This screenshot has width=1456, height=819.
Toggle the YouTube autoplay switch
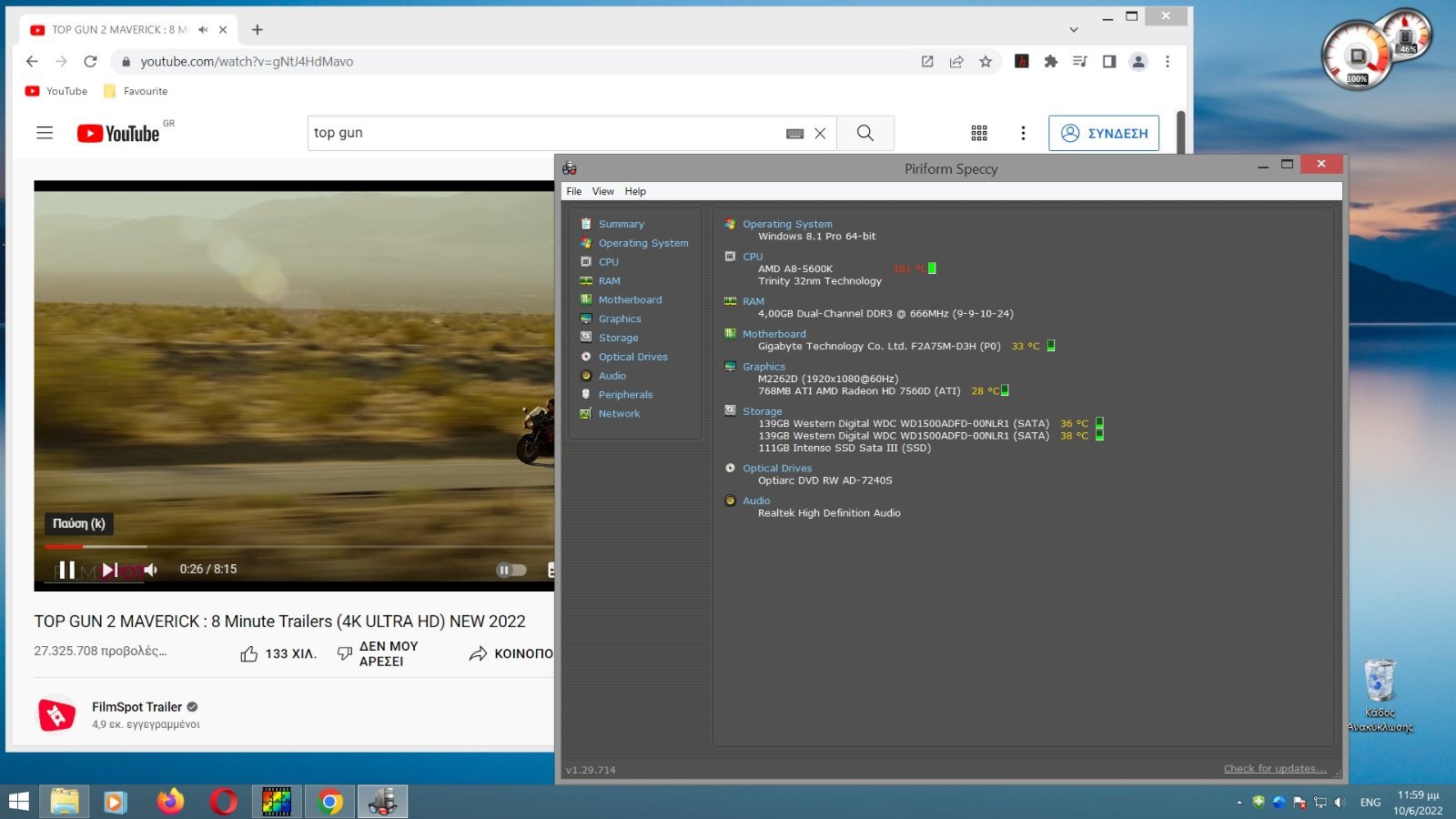click(x=511, y=570)
